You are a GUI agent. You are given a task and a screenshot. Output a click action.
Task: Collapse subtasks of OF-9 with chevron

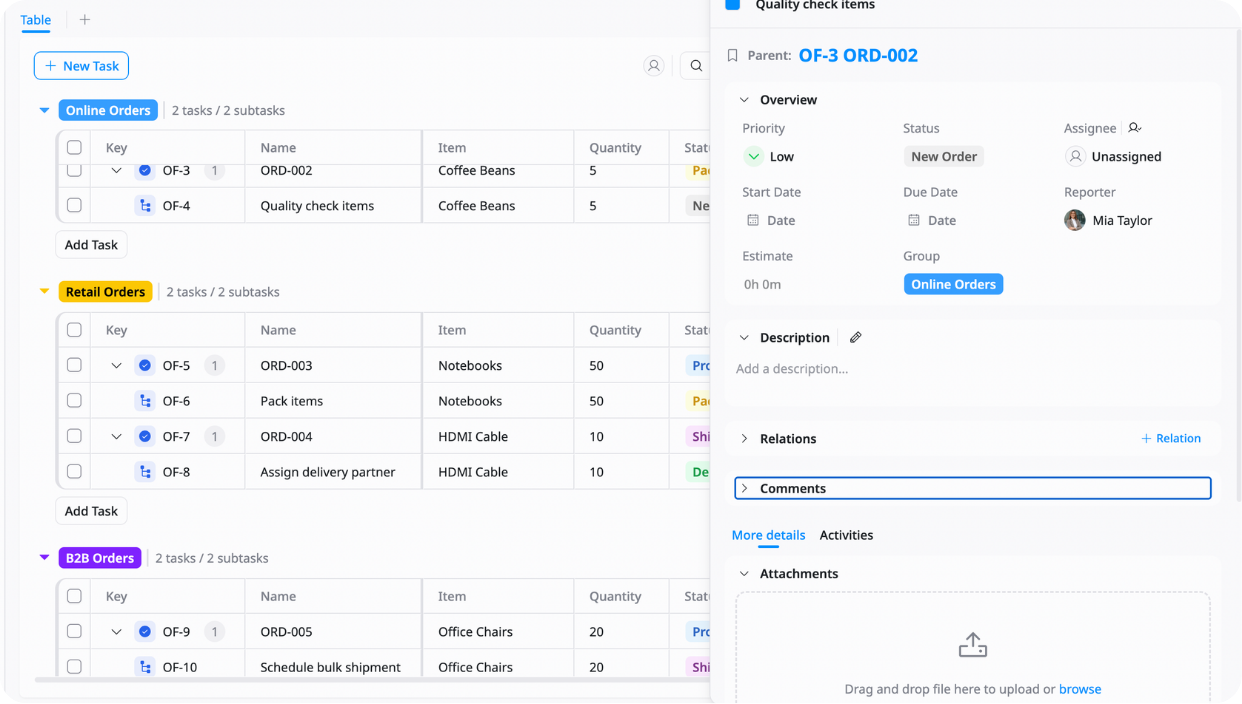(116, 632)
